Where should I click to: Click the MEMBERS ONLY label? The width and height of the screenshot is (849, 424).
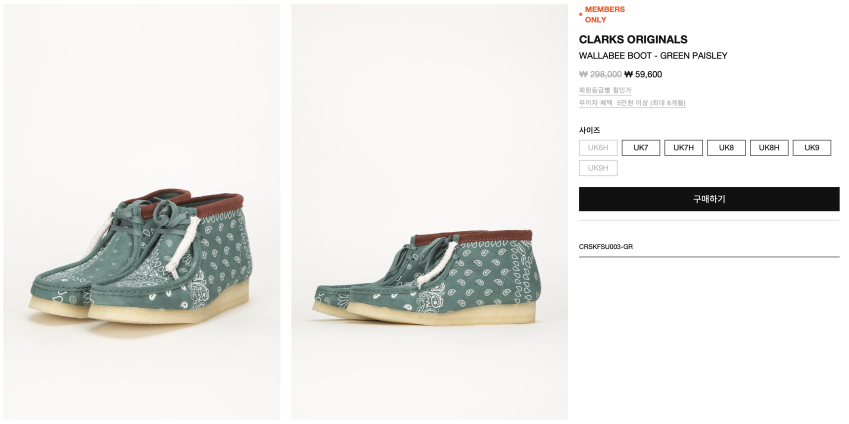click(x=605, y=14)
